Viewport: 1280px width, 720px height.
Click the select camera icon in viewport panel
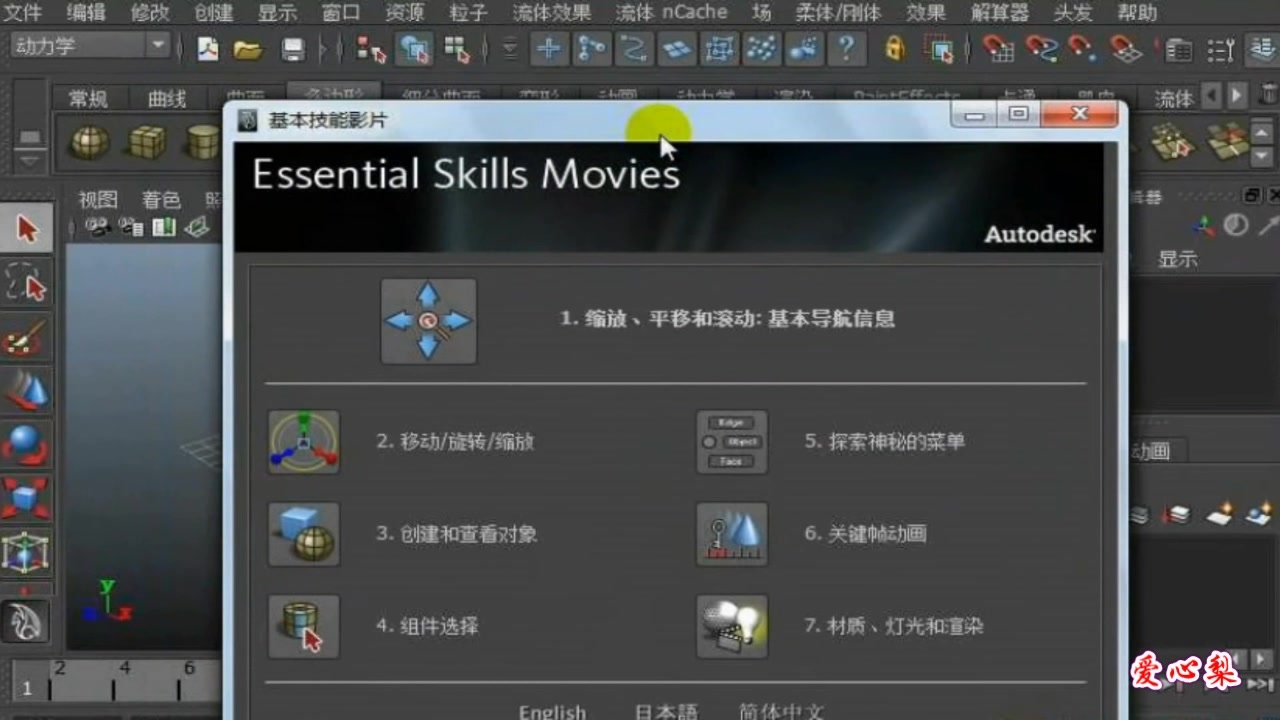tap(98, 228)
